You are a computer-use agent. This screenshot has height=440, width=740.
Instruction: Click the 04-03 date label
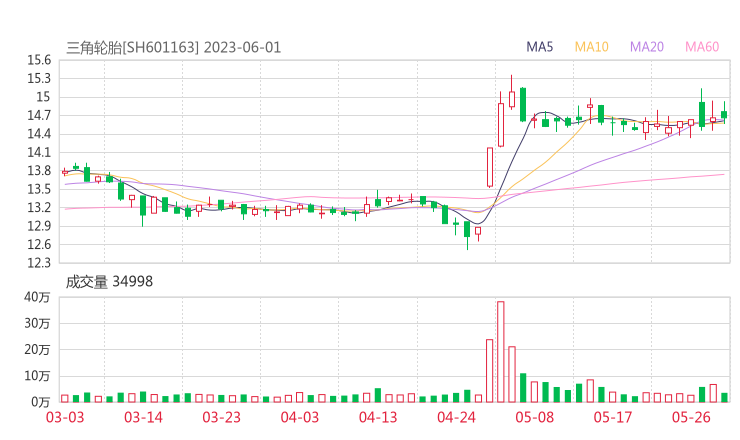point(300,417)
